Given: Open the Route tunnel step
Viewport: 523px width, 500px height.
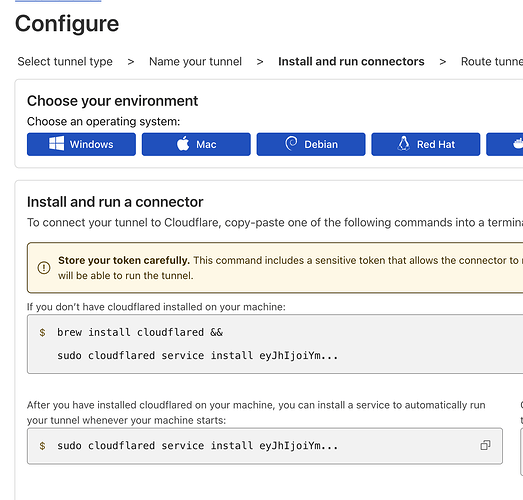Looking at the screenshot, I should (492, 62).
